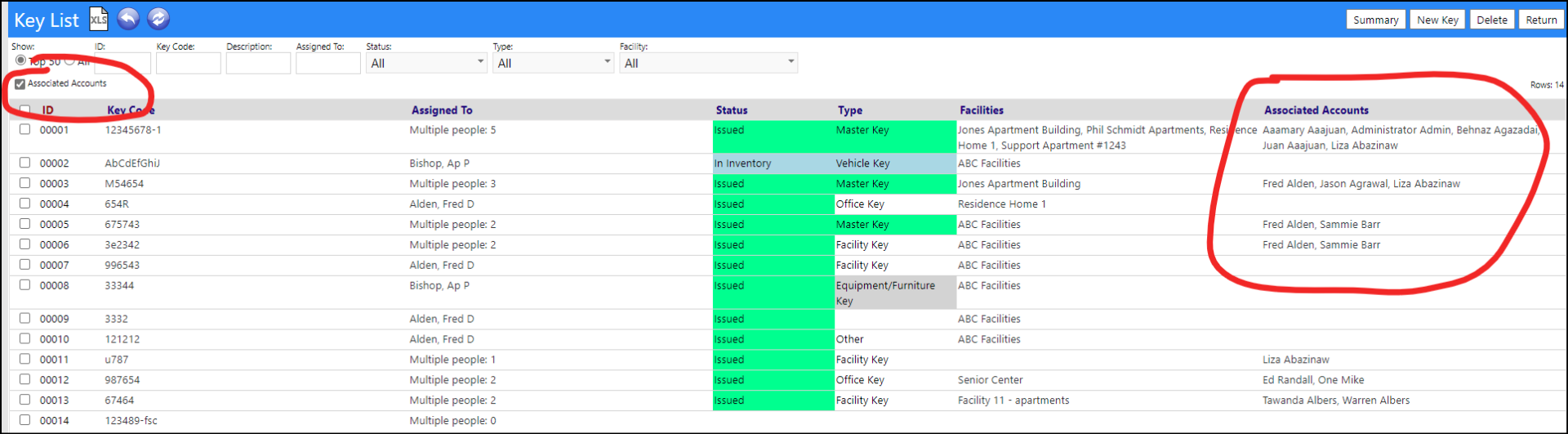Click 'Multiple people: 5' in row 00001
The height and width of the screenshot is (434, 1568).
point(452,130)
